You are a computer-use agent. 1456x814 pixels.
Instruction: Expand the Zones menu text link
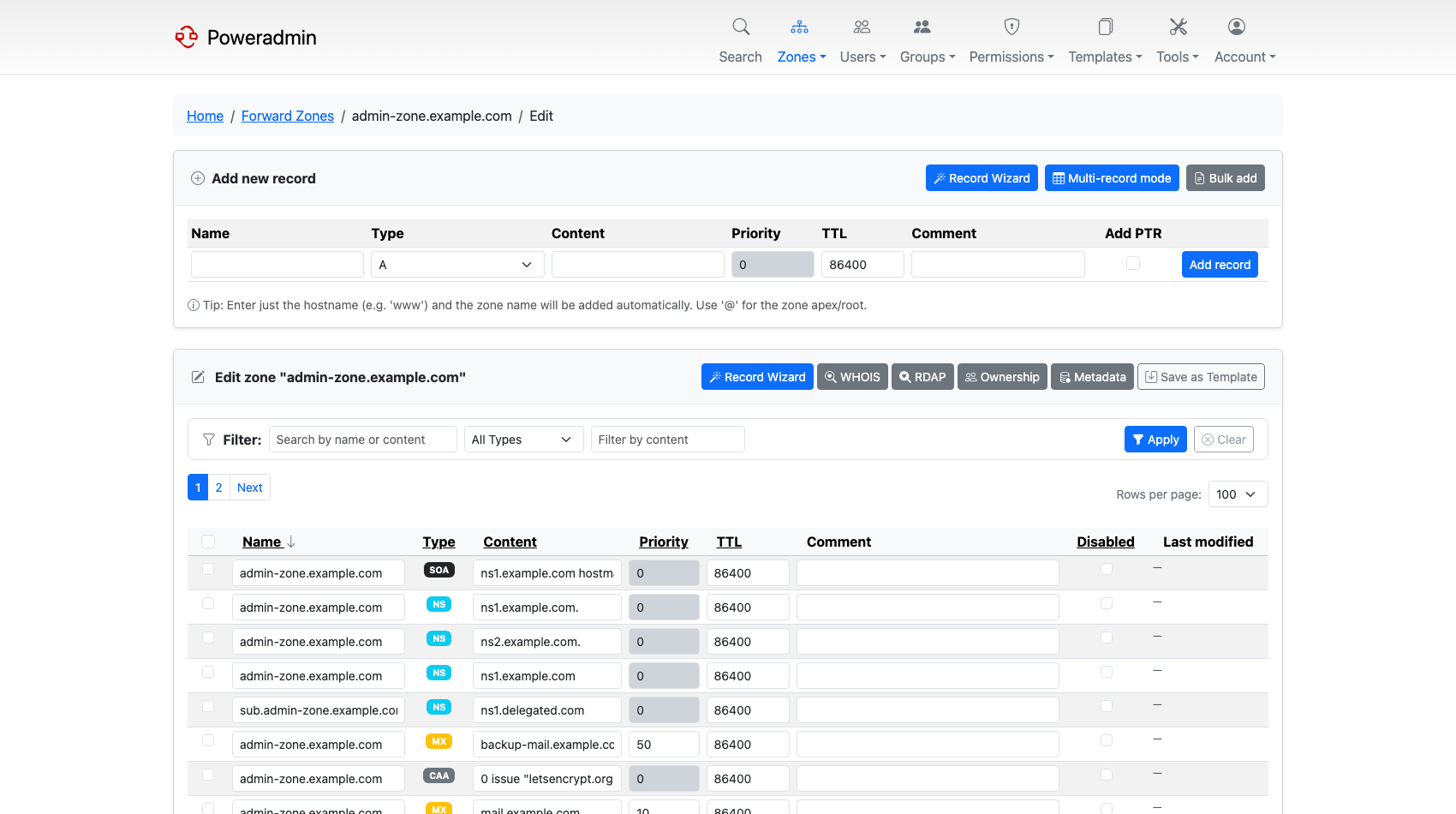click(x=802, y=57)
